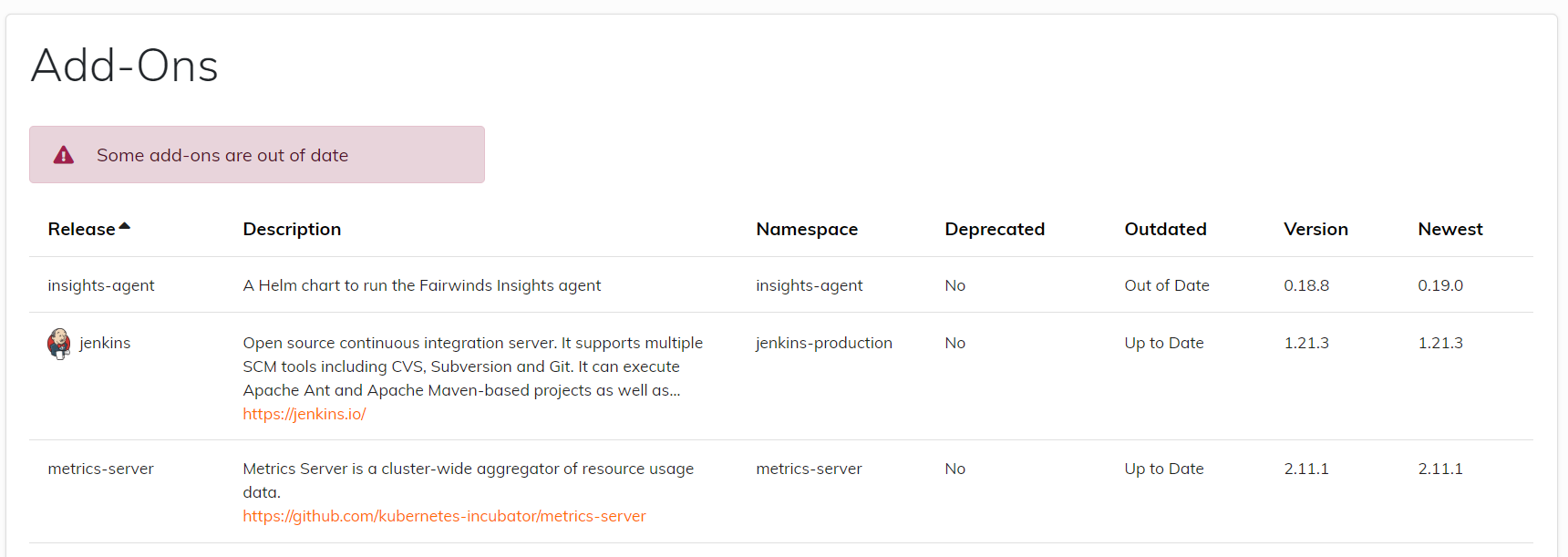Open the https://jenkins.io/ link
Screen dimensions: 1568x557
304,414
